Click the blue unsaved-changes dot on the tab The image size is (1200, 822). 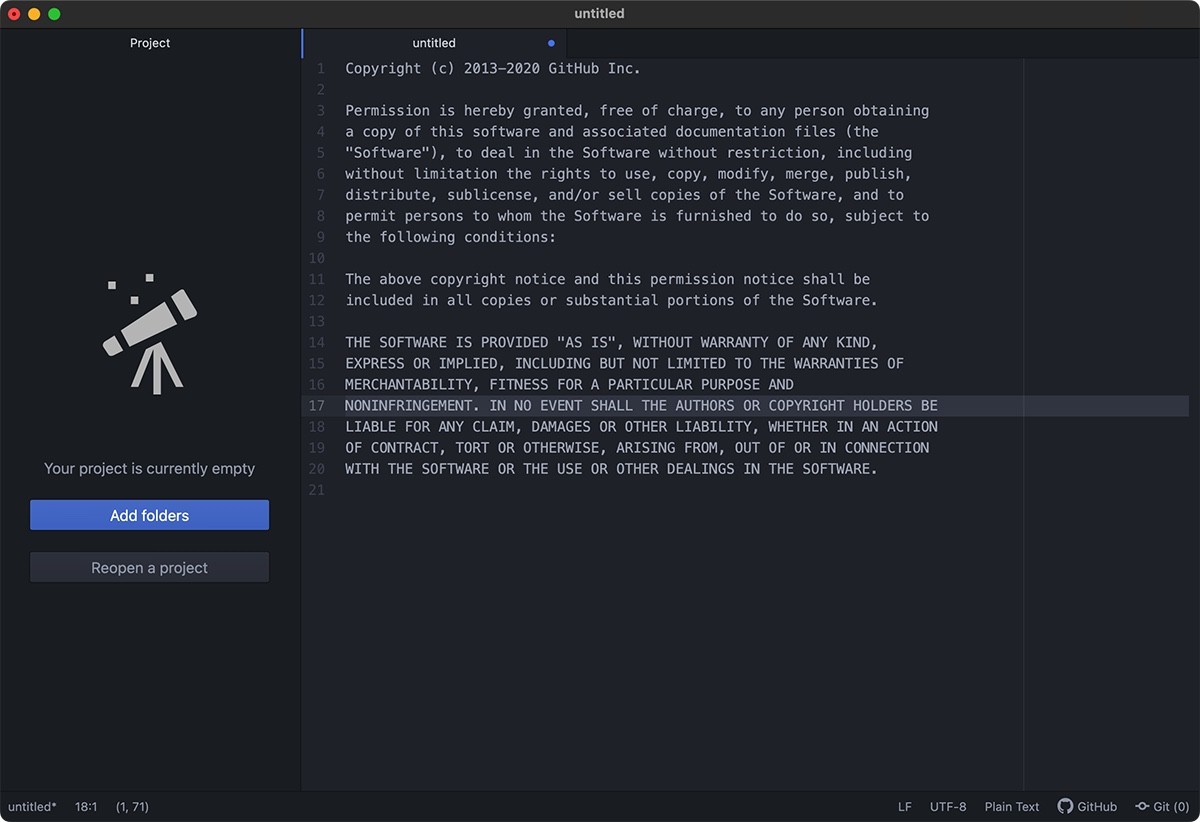pos(550,43)
